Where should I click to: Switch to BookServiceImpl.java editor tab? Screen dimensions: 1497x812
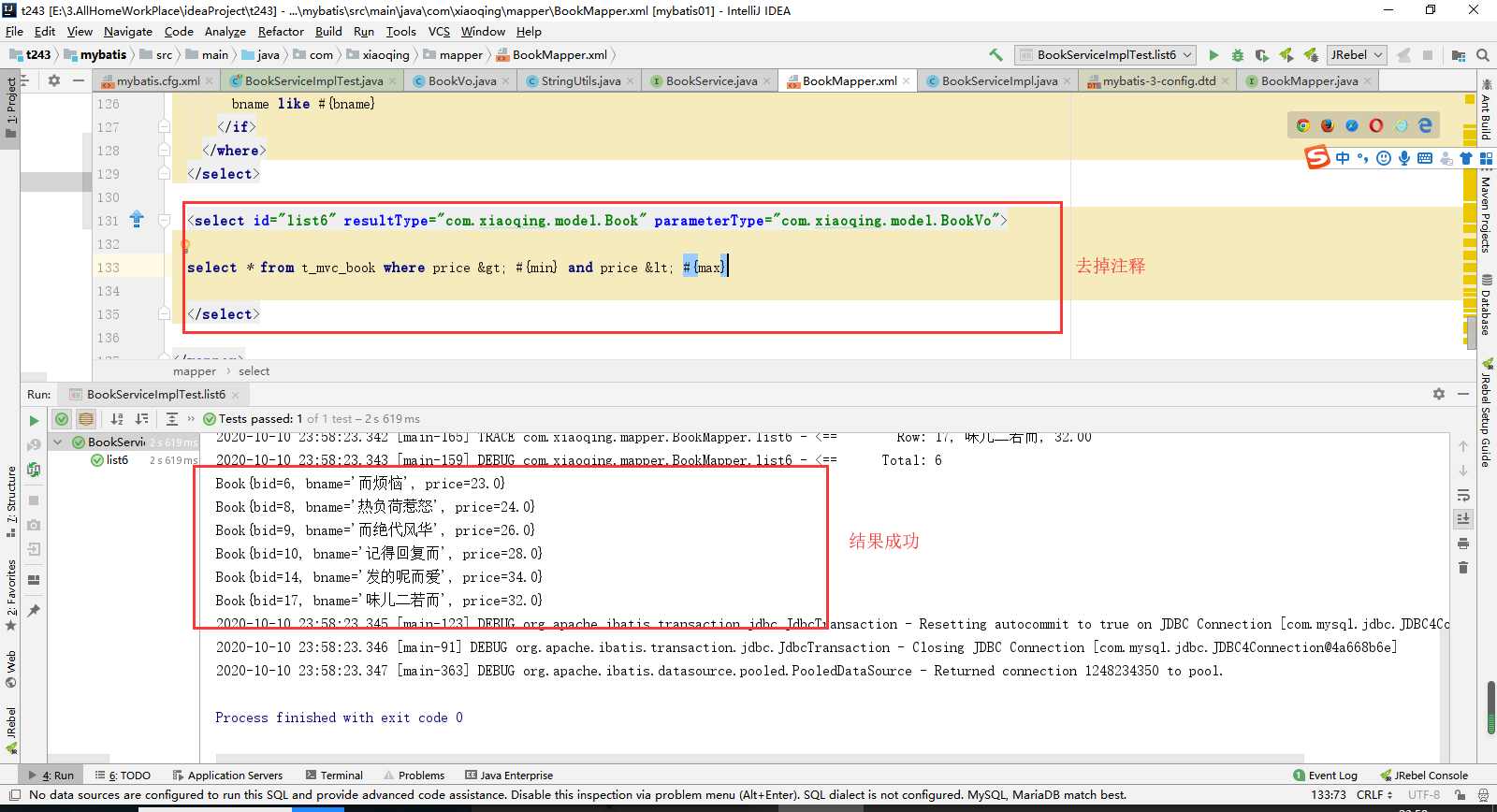(x=999, y=81)
